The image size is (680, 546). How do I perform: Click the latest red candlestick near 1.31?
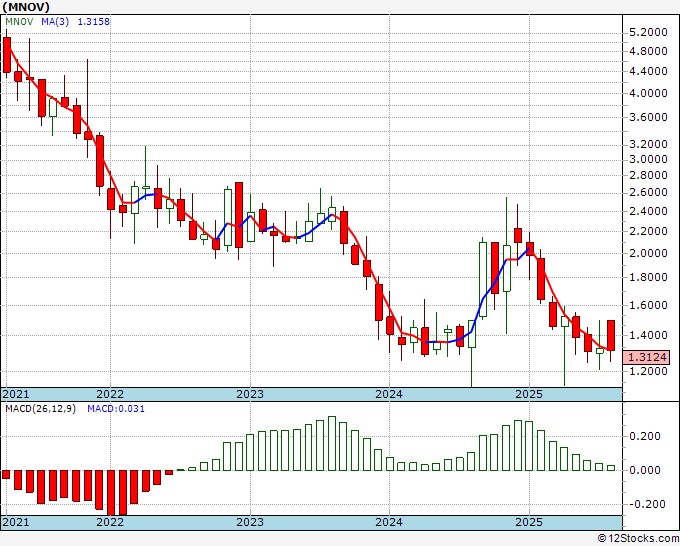pyautogui.click(x=611, y=335)
